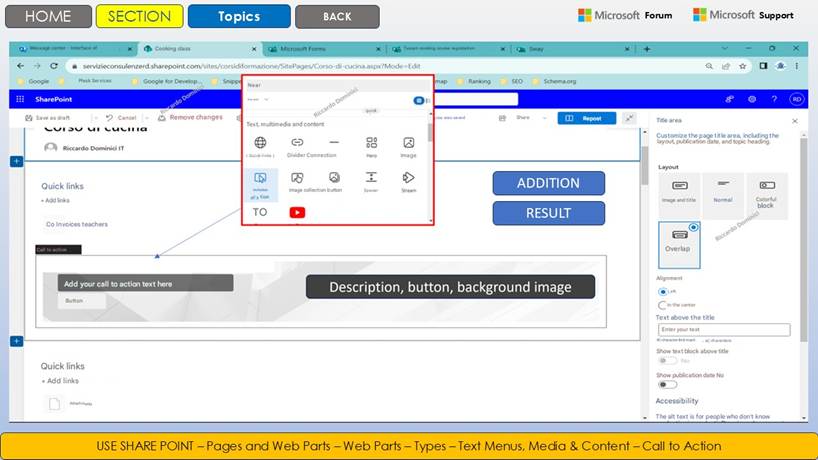This screenshot has width=818, height=460.
Task: Click the HOME button
Action: 48,16
